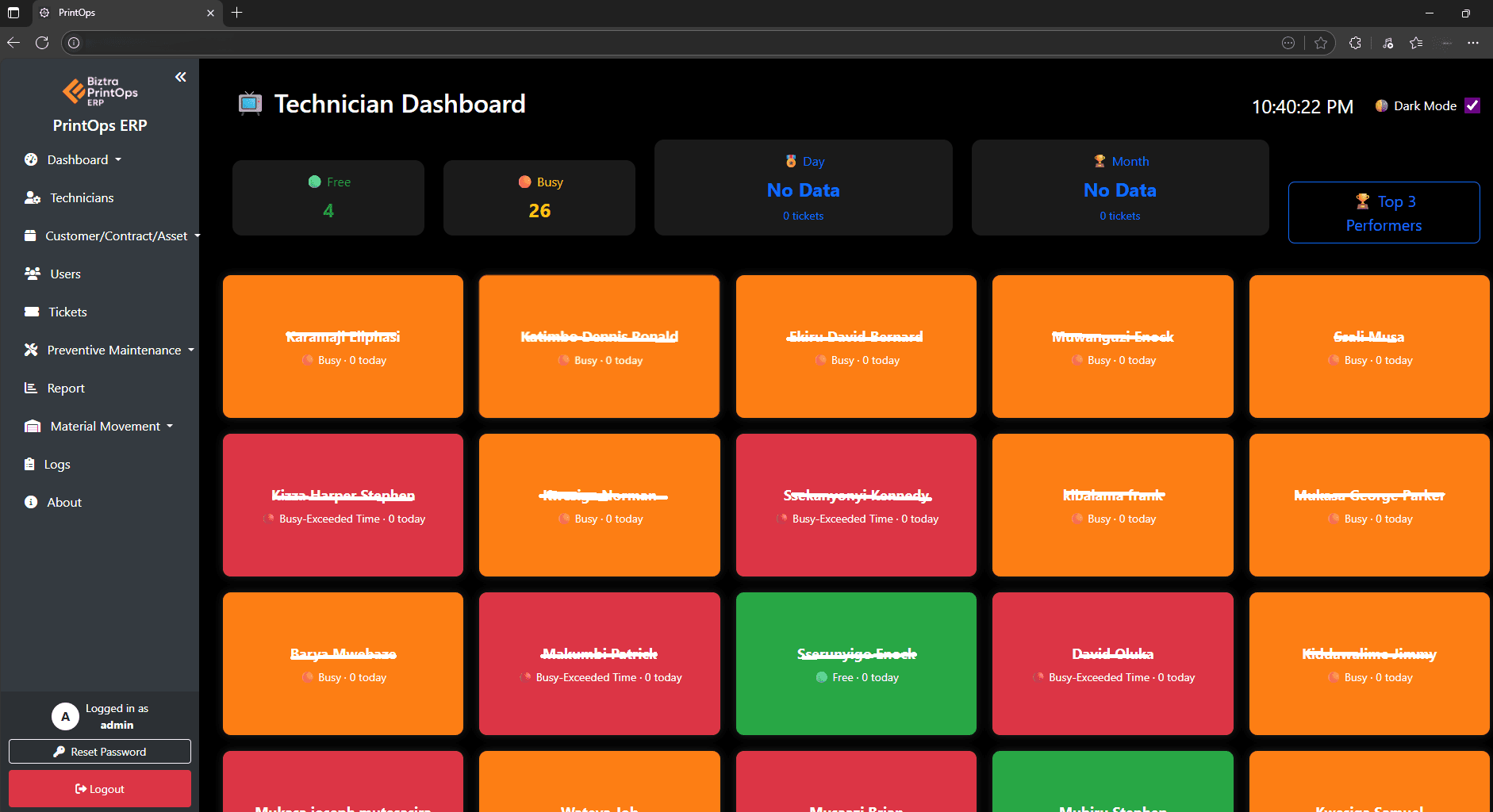The width and height of the screenshot is (1493, 812).
Task: Click the Customer/Contract/Asset briefcase icon
Action: (30, 236)
